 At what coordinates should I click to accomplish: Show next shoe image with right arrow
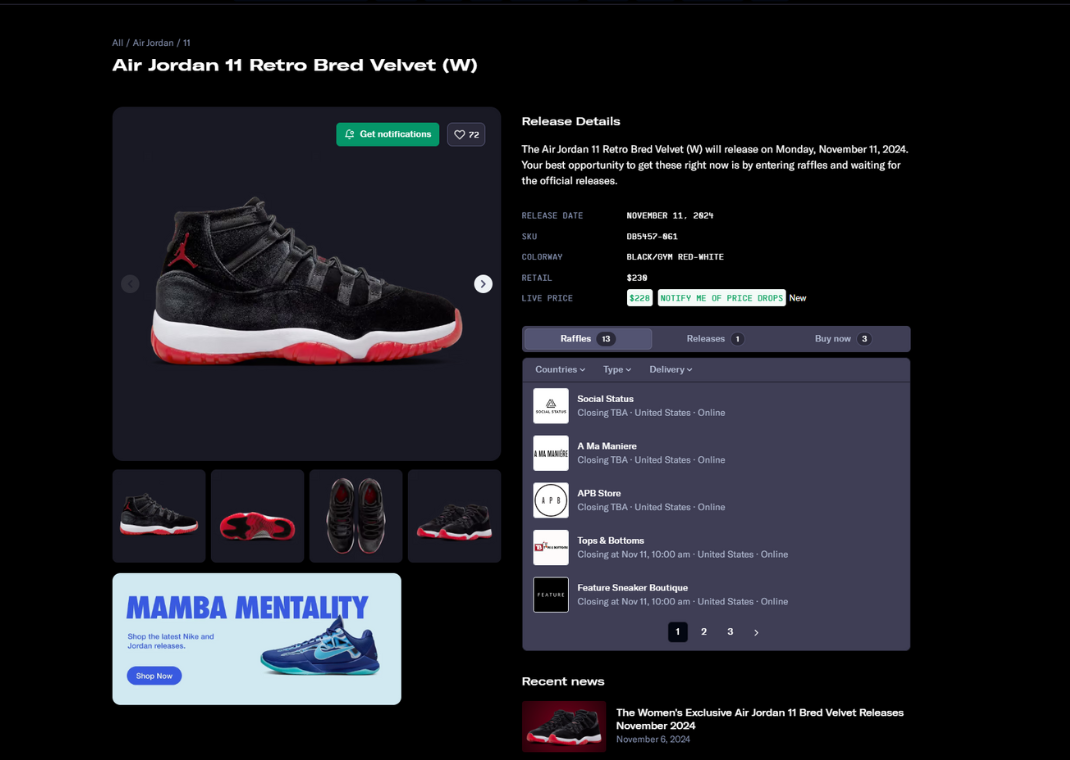click(483, 284)
